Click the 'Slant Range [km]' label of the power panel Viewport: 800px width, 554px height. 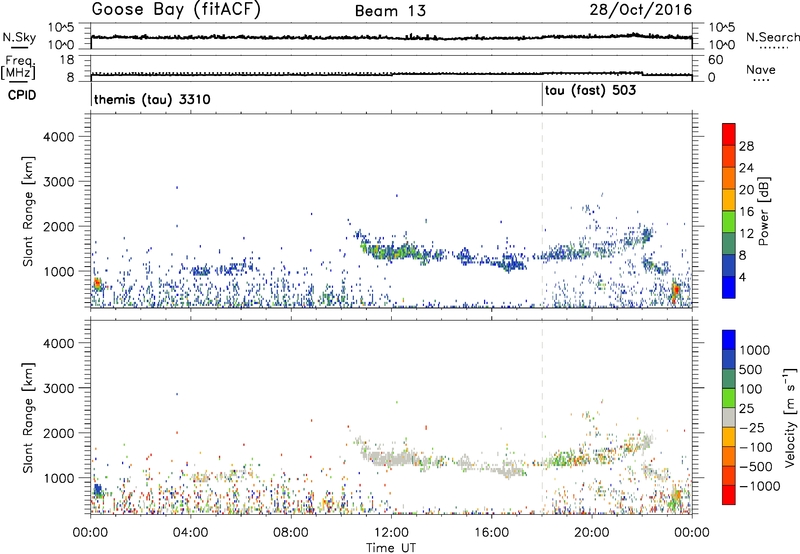click(x=28, y=211)
